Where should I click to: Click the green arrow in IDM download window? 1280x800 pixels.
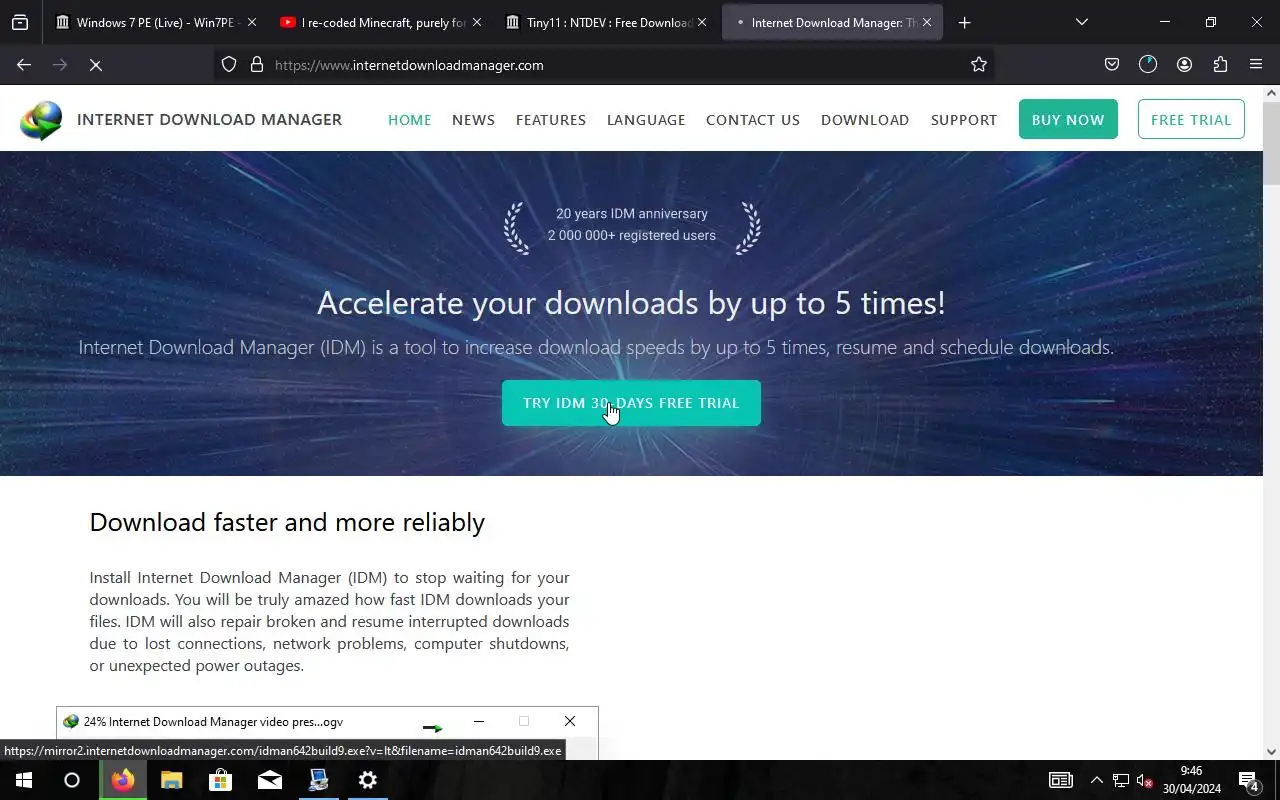[x=432, y=727]
